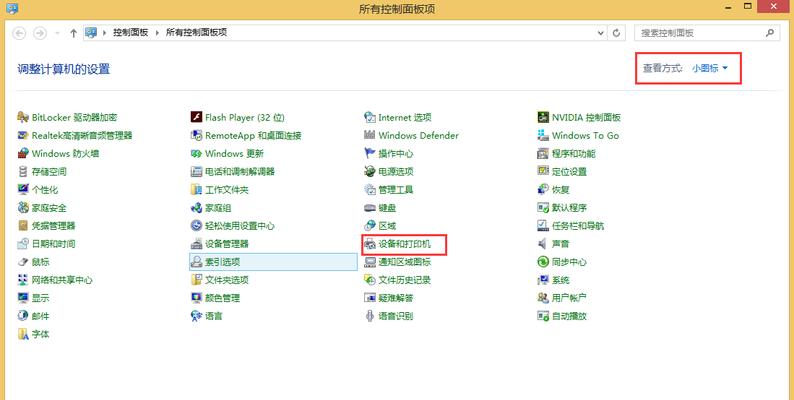Click the 所有控制面板项 breadcrumb

[196, 32]
